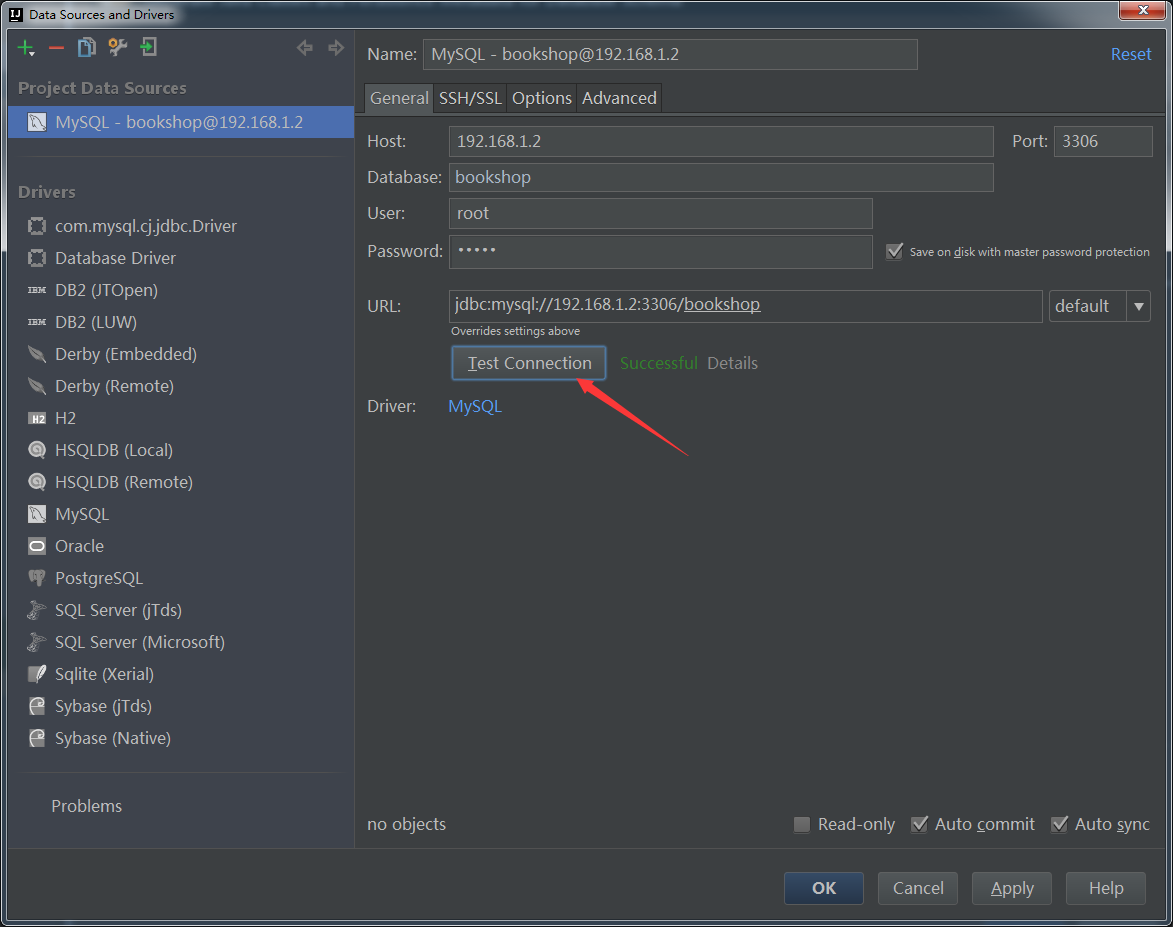The width and height of the screenshot is (1173, 927).
Task: Select Oracle driver row text
Action: point(79,546)
